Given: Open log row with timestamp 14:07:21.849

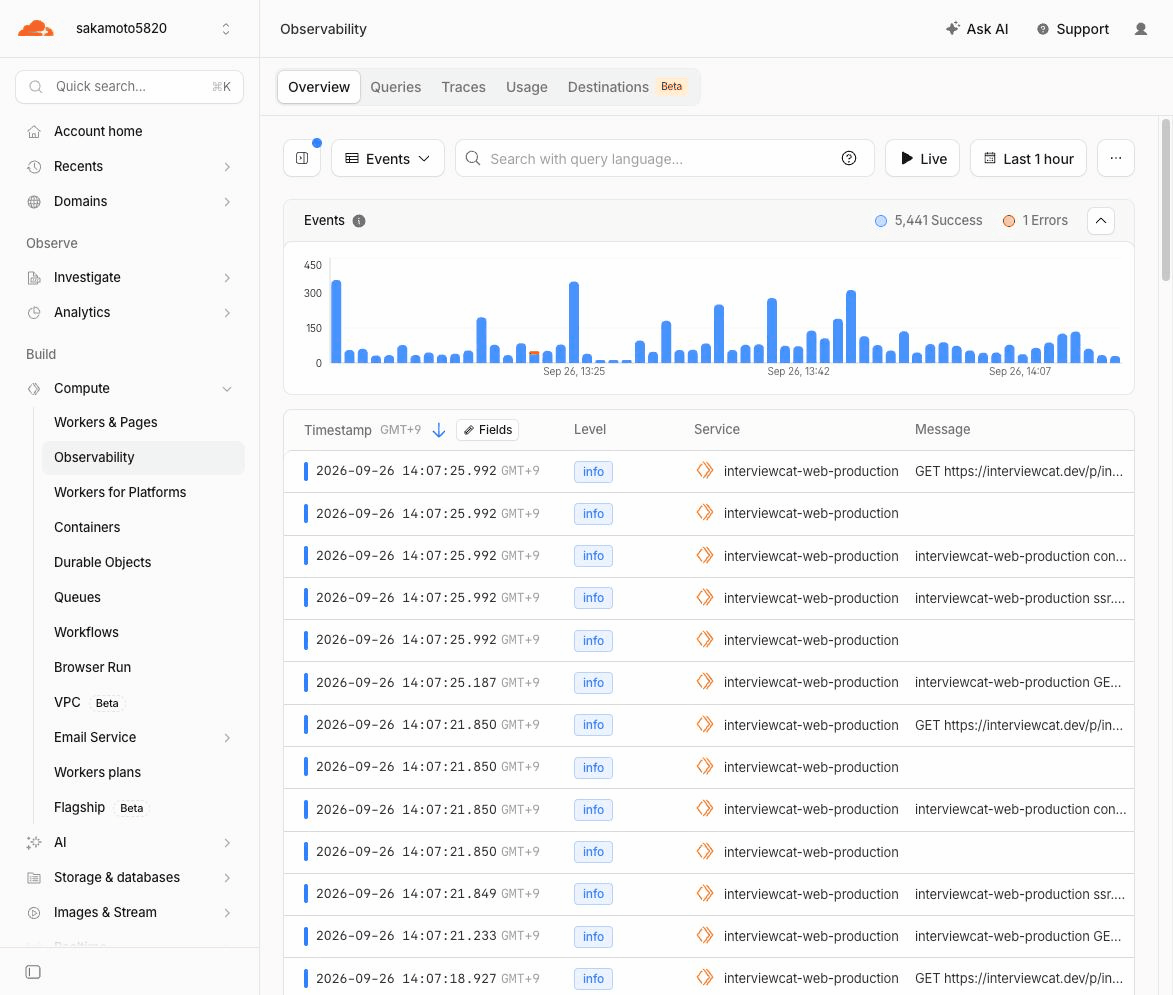Looking at the screenshot, I should (708, 895).
